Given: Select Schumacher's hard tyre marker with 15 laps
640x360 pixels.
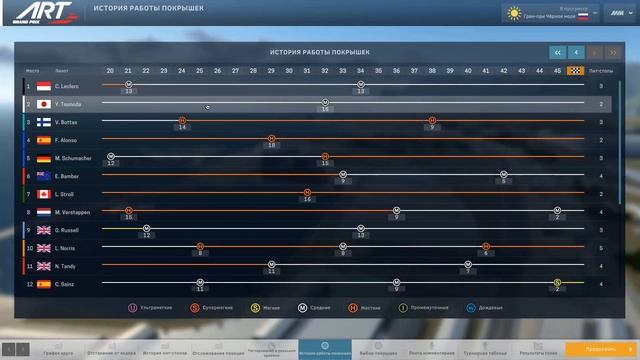Looking at the screenshot, I should tap(325, 156).
